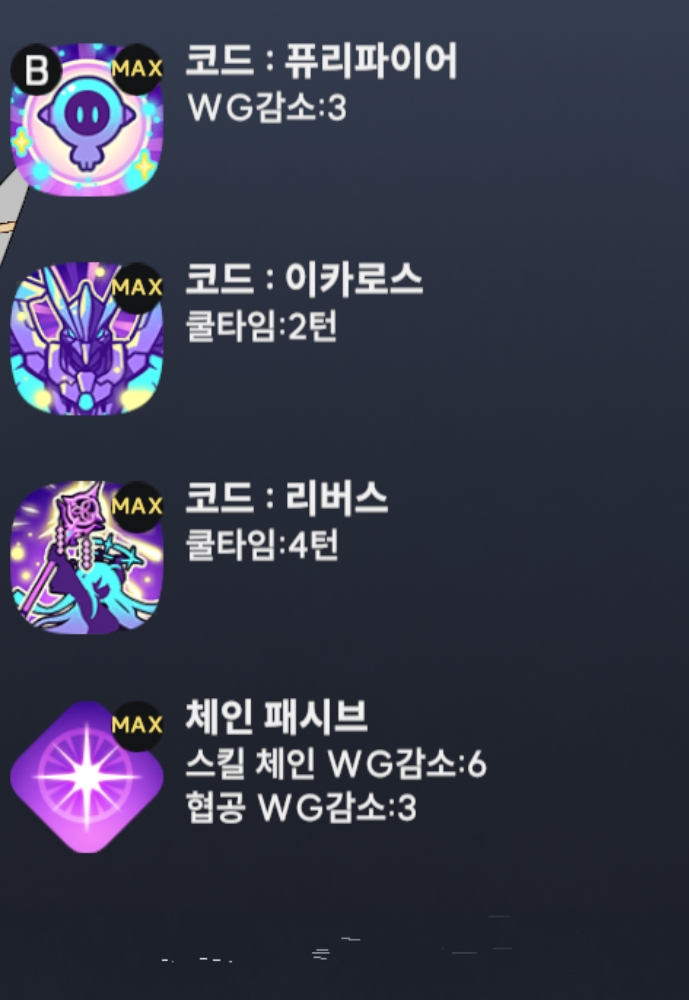The width and height of the screenshot is (689, 1000).
Task: Tap the B badge on the Purifier skill
Action: coord(36,70)
